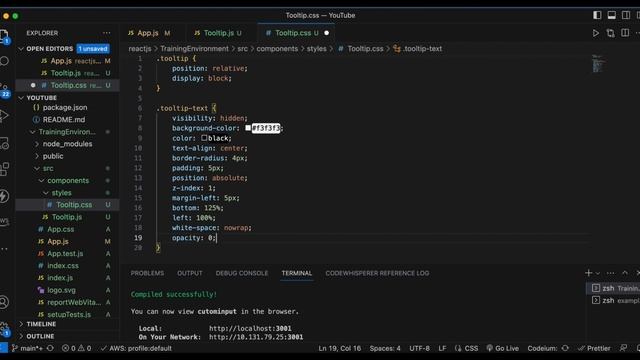
Task: Click main branch indicator in status bar
Action: click(x=27, y=348)
